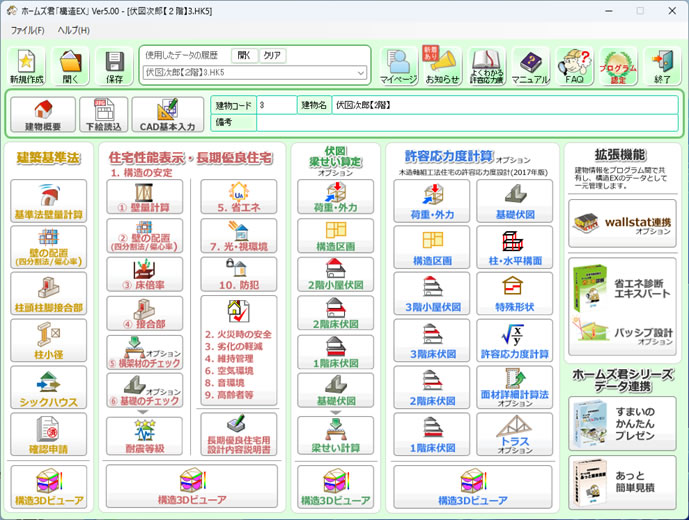
Task: Launch 省エネ診断エキスパート
Action: point(622,288)
